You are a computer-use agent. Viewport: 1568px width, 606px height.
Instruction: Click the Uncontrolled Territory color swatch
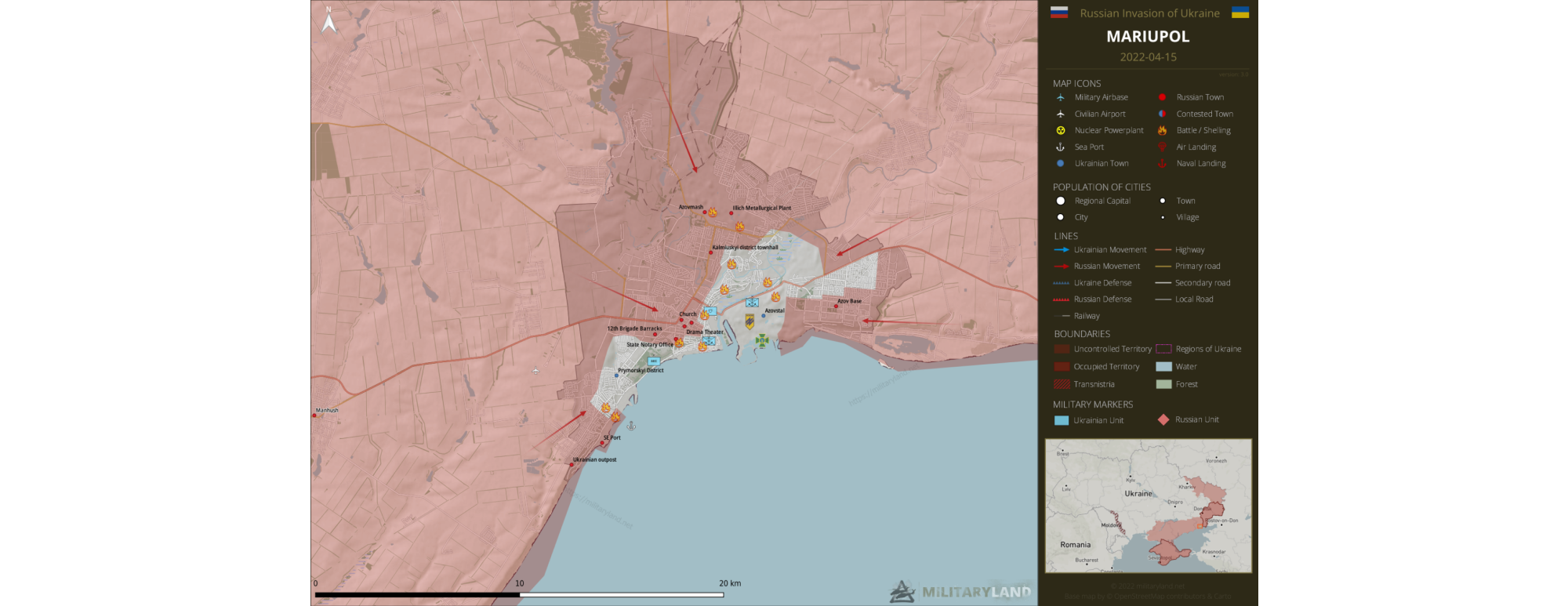(1062, 349)
